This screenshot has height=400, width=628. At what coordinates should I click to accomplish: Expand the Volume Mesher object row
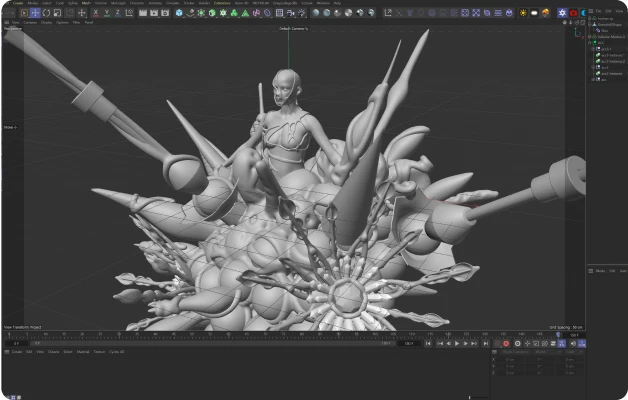tap(590, 36)
